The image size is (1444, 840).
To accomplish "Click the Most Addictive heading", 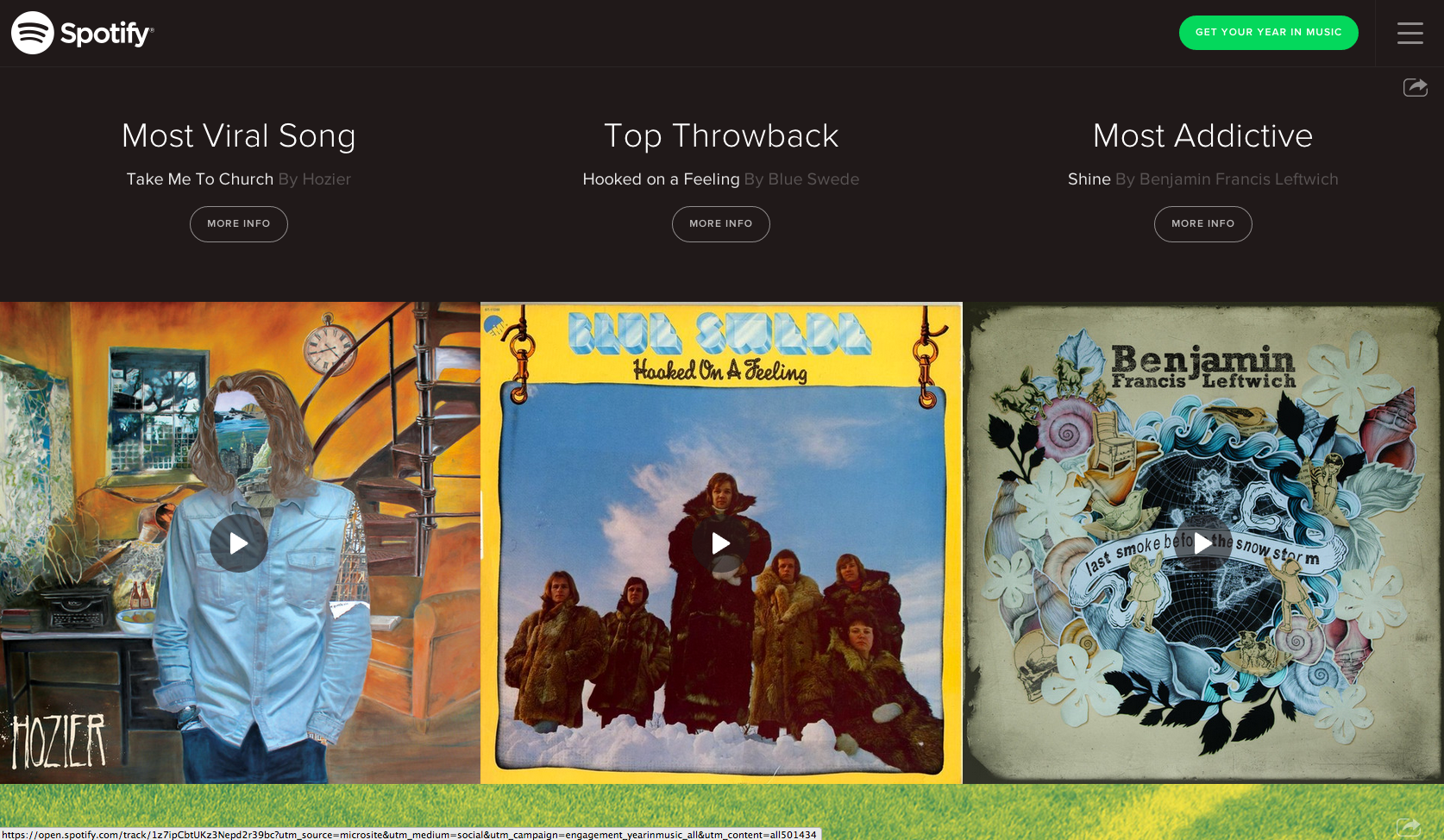I will pos(1202,136).
